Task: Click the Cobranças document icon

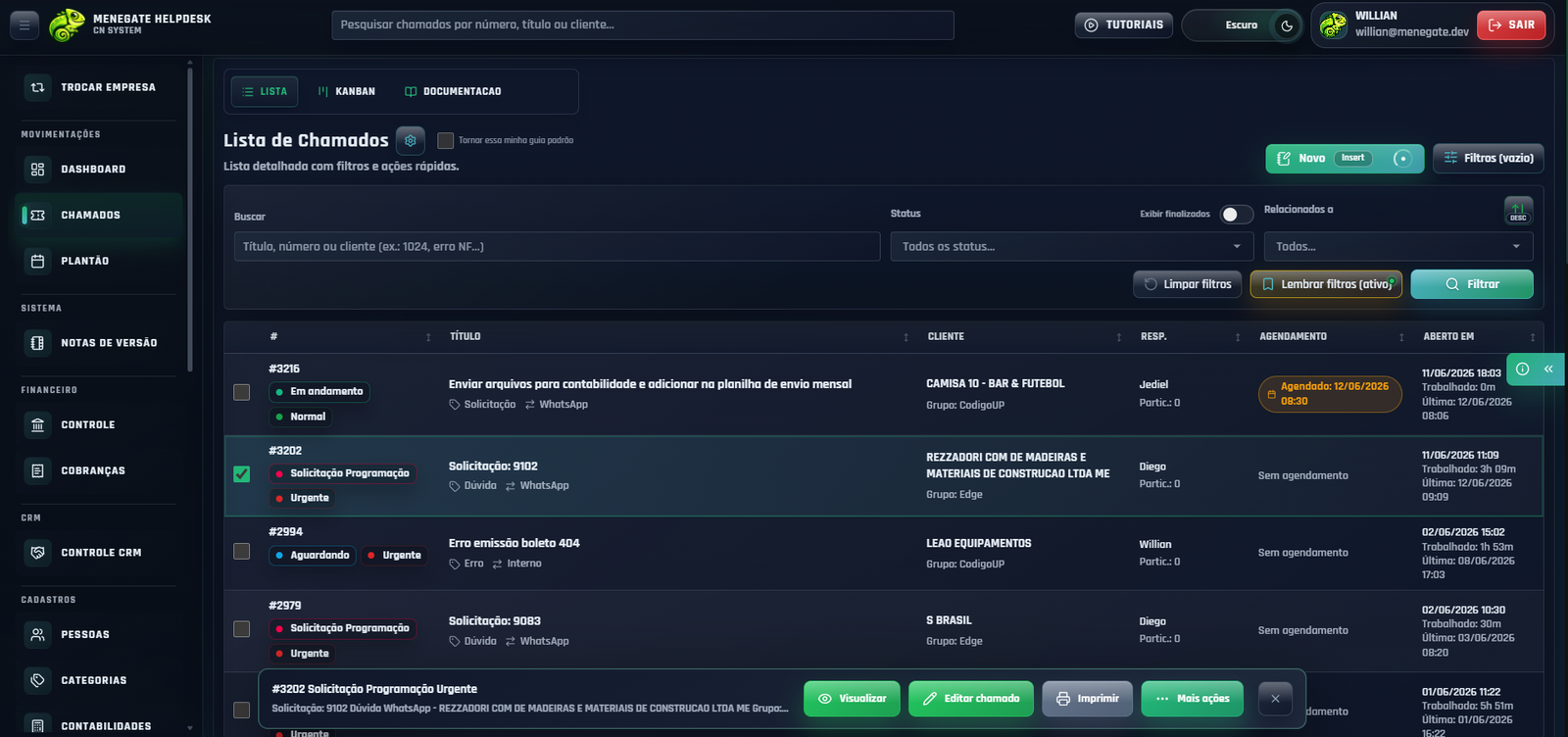Action: click(37, 470)
